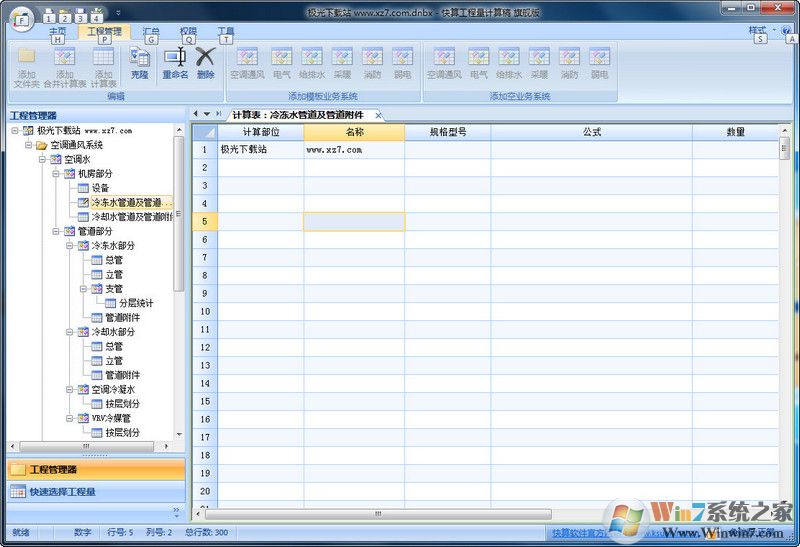The height and width of the screenshot is (547, 800).
Task: Switch to the 主页 ribbon tab
Action: (58, 31)
